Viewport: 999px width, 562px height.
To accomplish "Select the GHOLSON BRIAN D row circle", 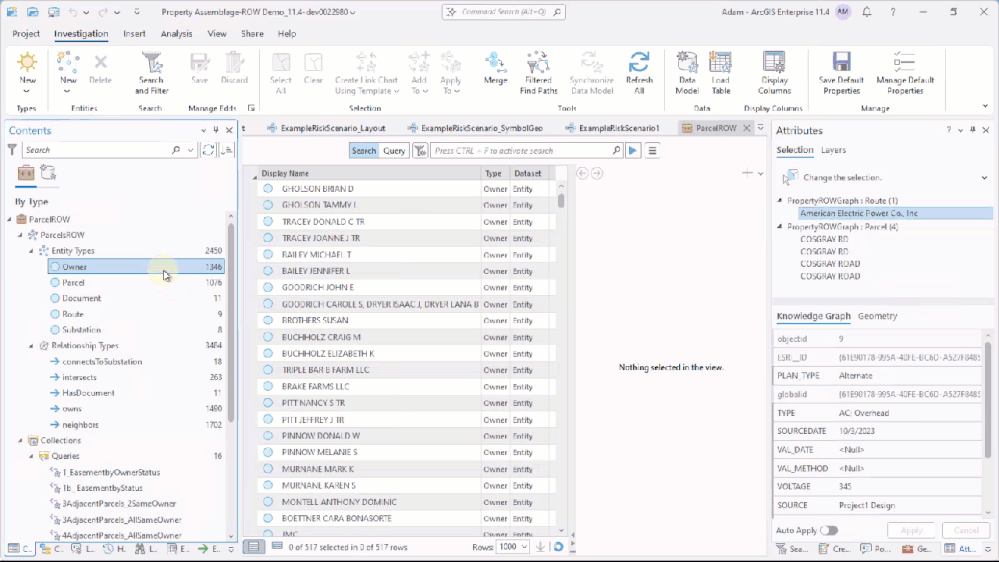I will point(268,189).
